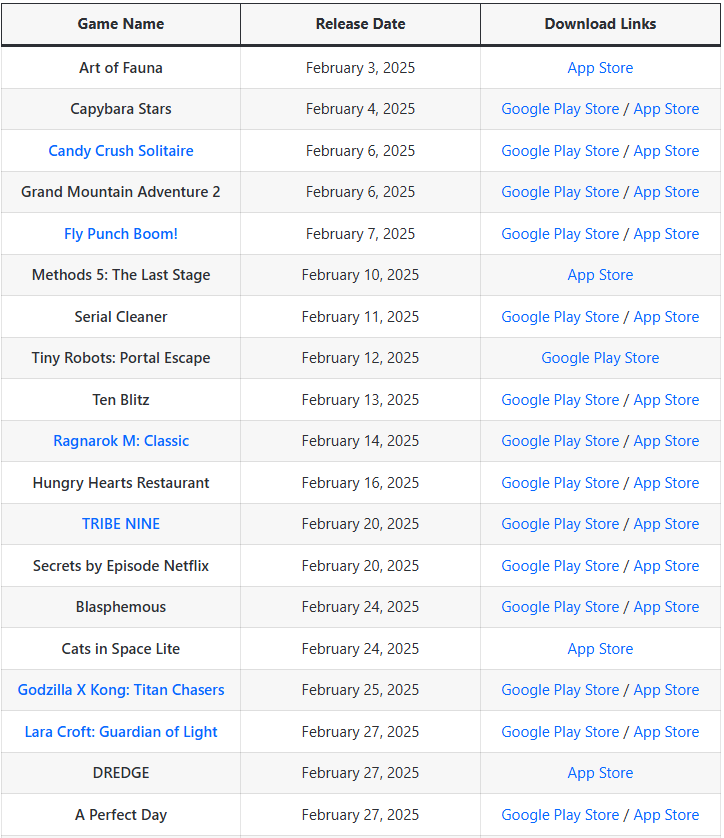Click App Store link for Serial Cleaner
The height and width of the screenshot is (838, 724).
666,317
